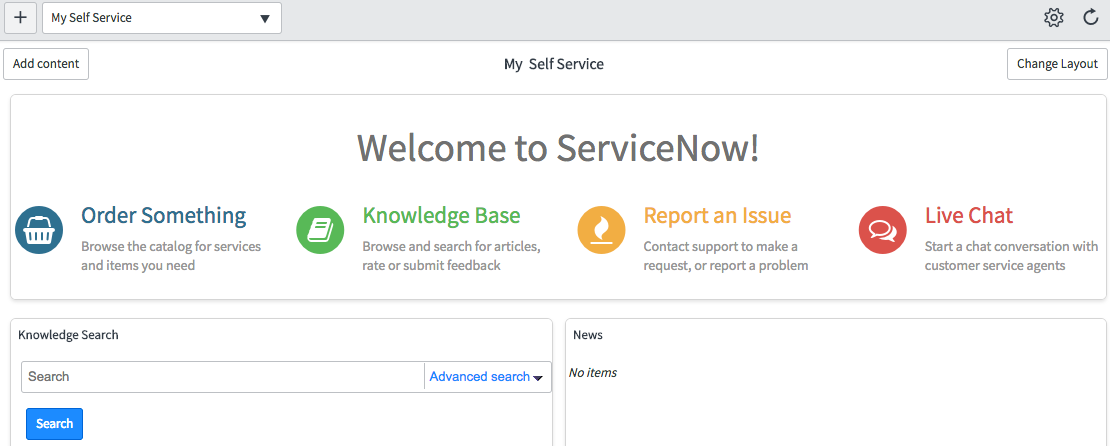Click the plus icon to add a page
Viewport: 1110px width, 446px height.
pyautogui.click(x=20, y=18)
